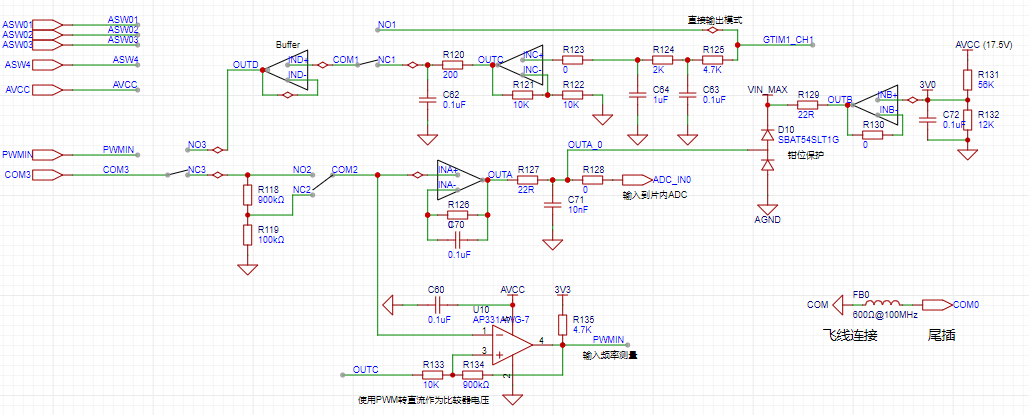Select the R118 900kΩ resistor symbol
Viewport: 1029px width, 415px height.
(247, 195)
